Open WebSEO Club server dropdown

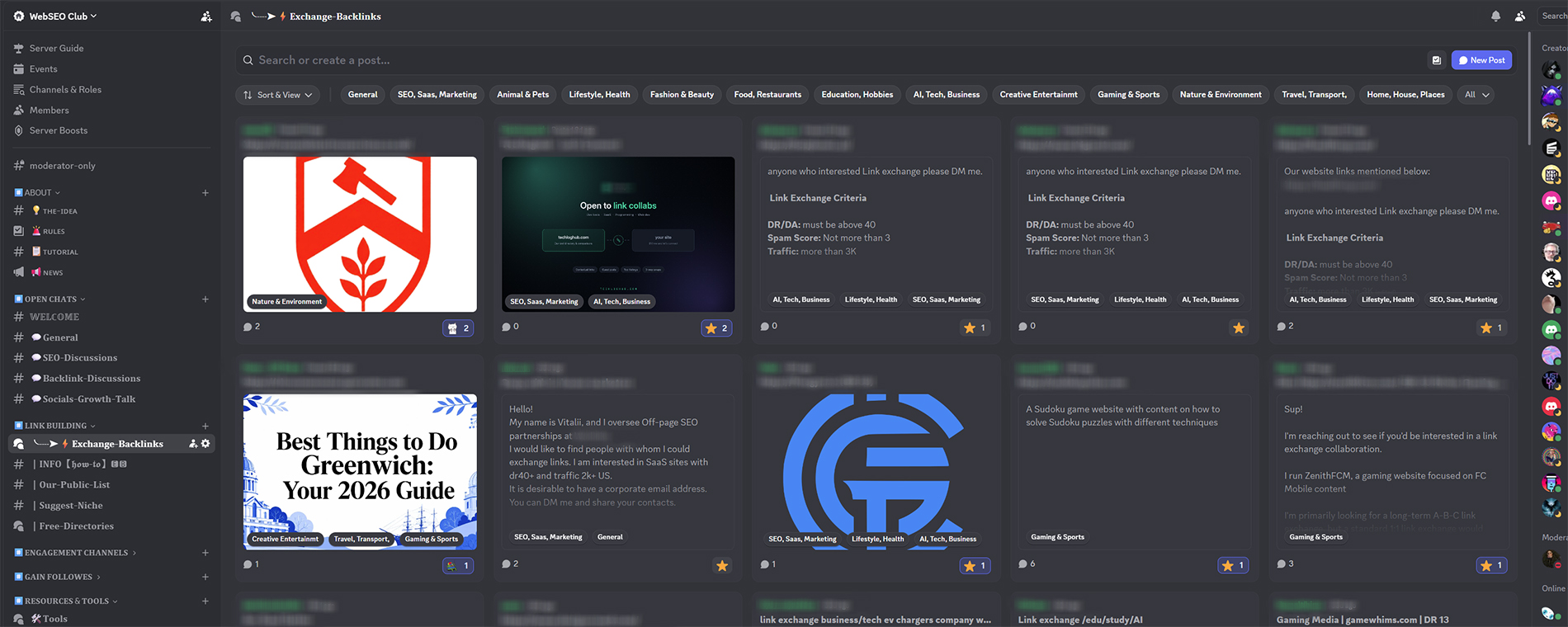pos(55,16)
